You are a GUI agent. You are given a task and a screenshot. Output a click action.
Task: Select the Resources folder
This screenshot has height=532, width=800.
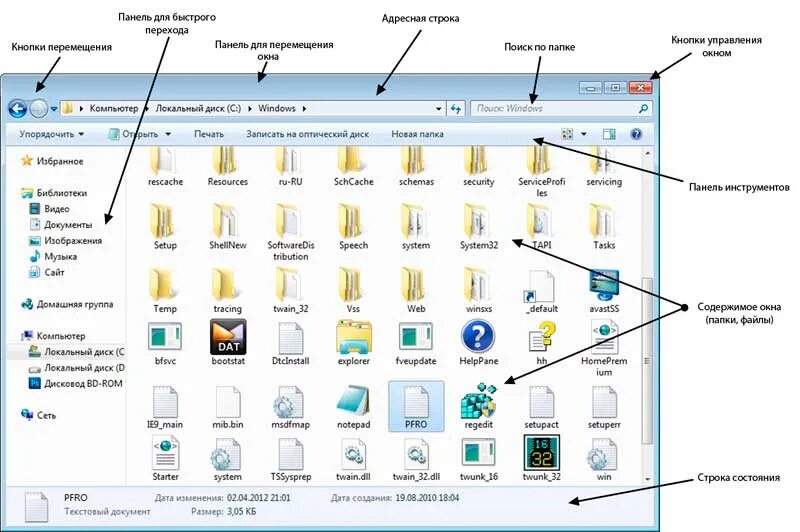[x=228, y=167]
